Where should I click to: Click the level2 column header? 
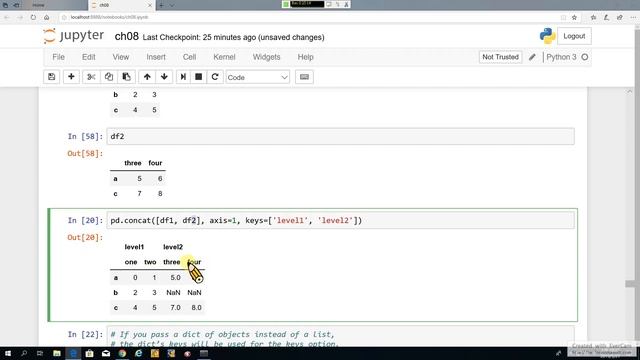[173, 247]
